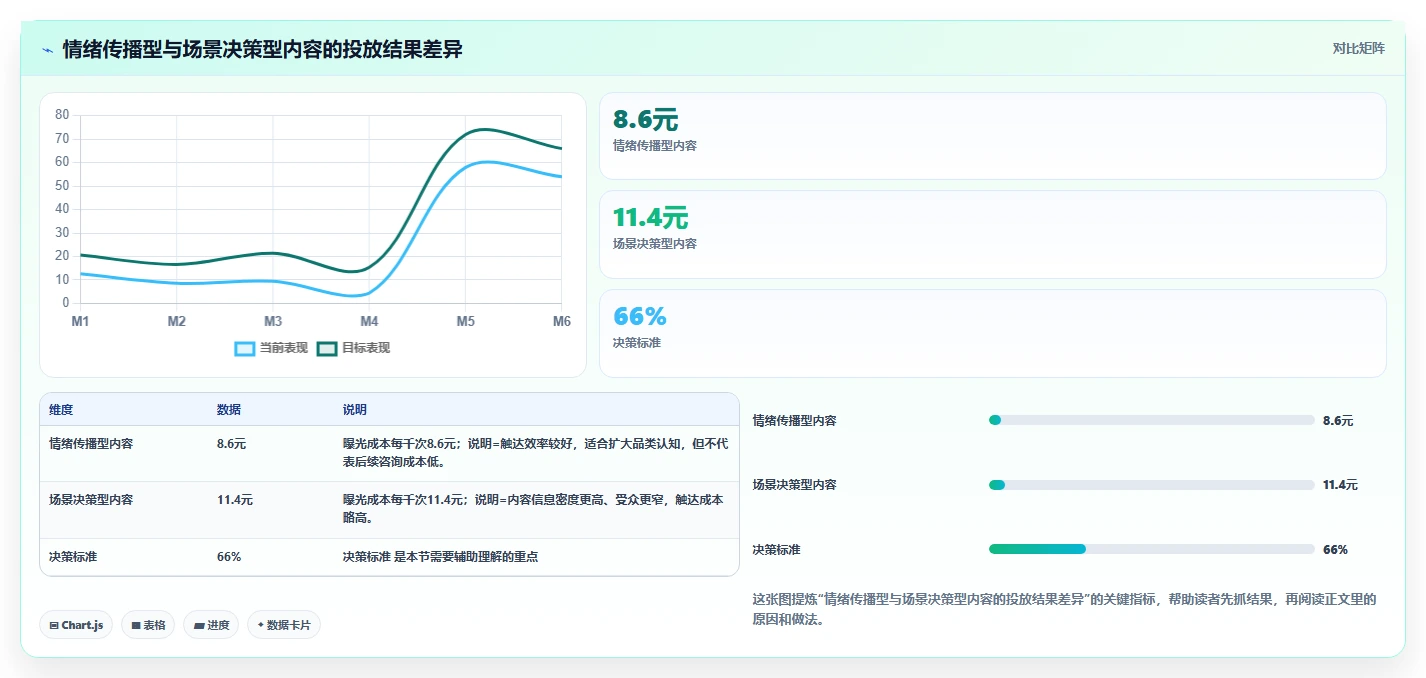Image resolution: width=1426 pixels, height=678 pixels.
Task: Click the 维度 table column header
Action: click(61, 410)
